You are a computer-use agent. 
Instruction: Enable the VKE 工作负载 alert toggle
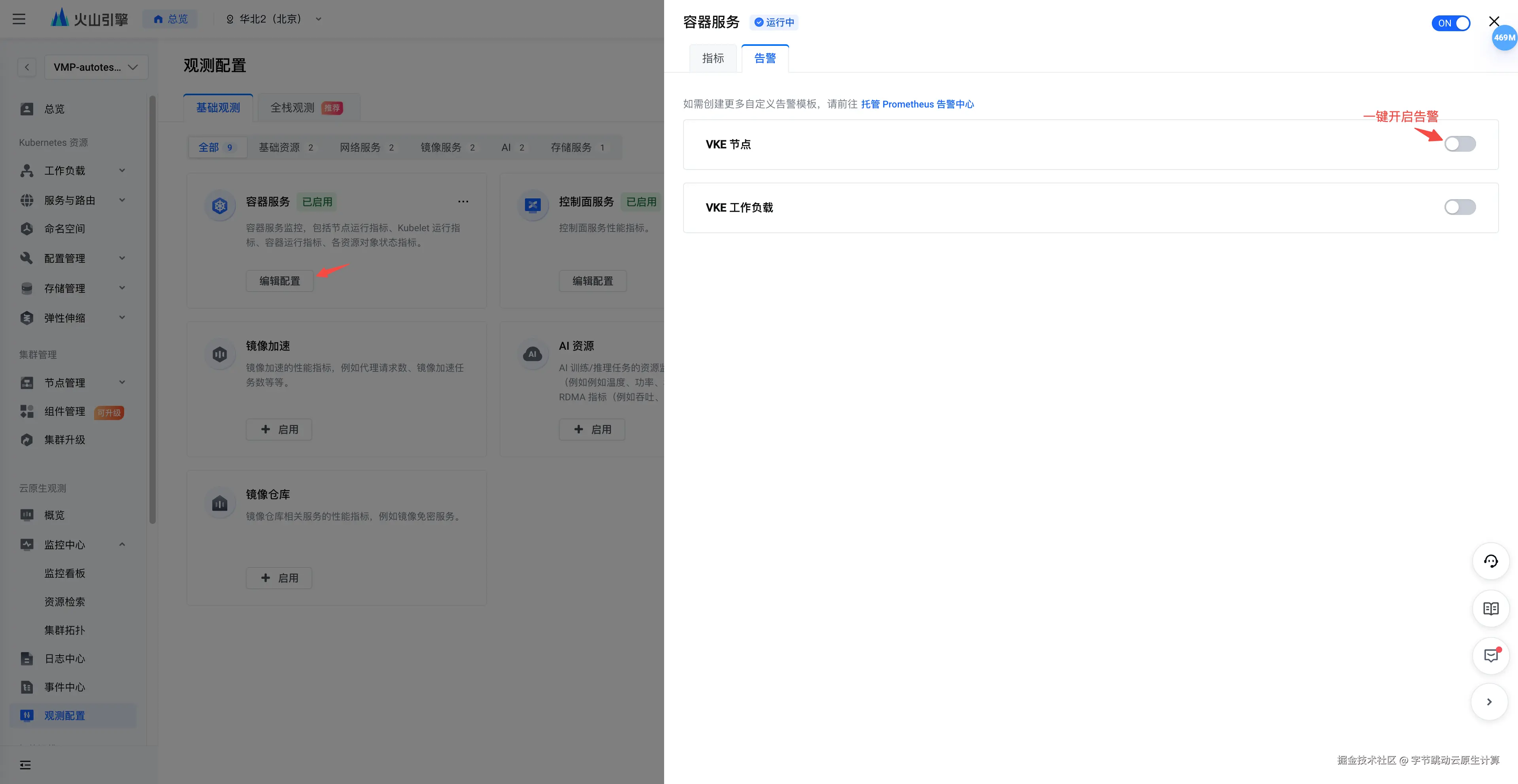(1459, 207)
